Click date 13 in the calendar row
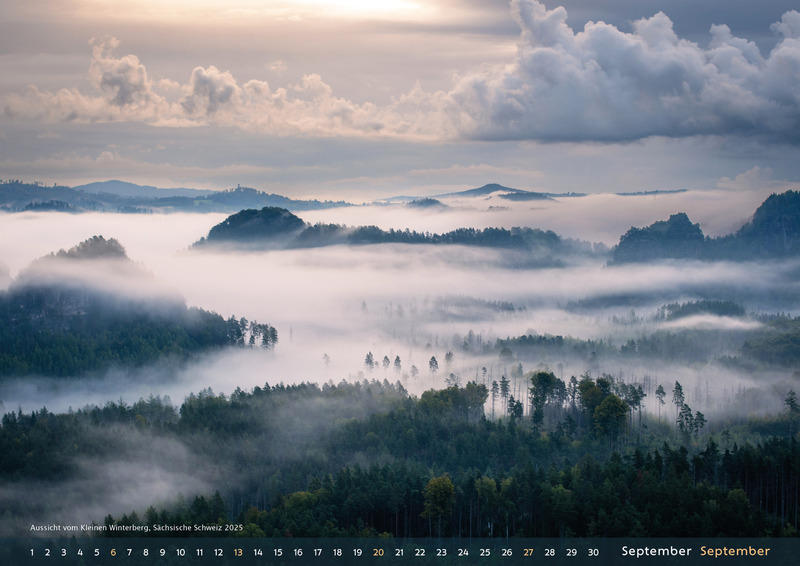 [x=238, y=552]
